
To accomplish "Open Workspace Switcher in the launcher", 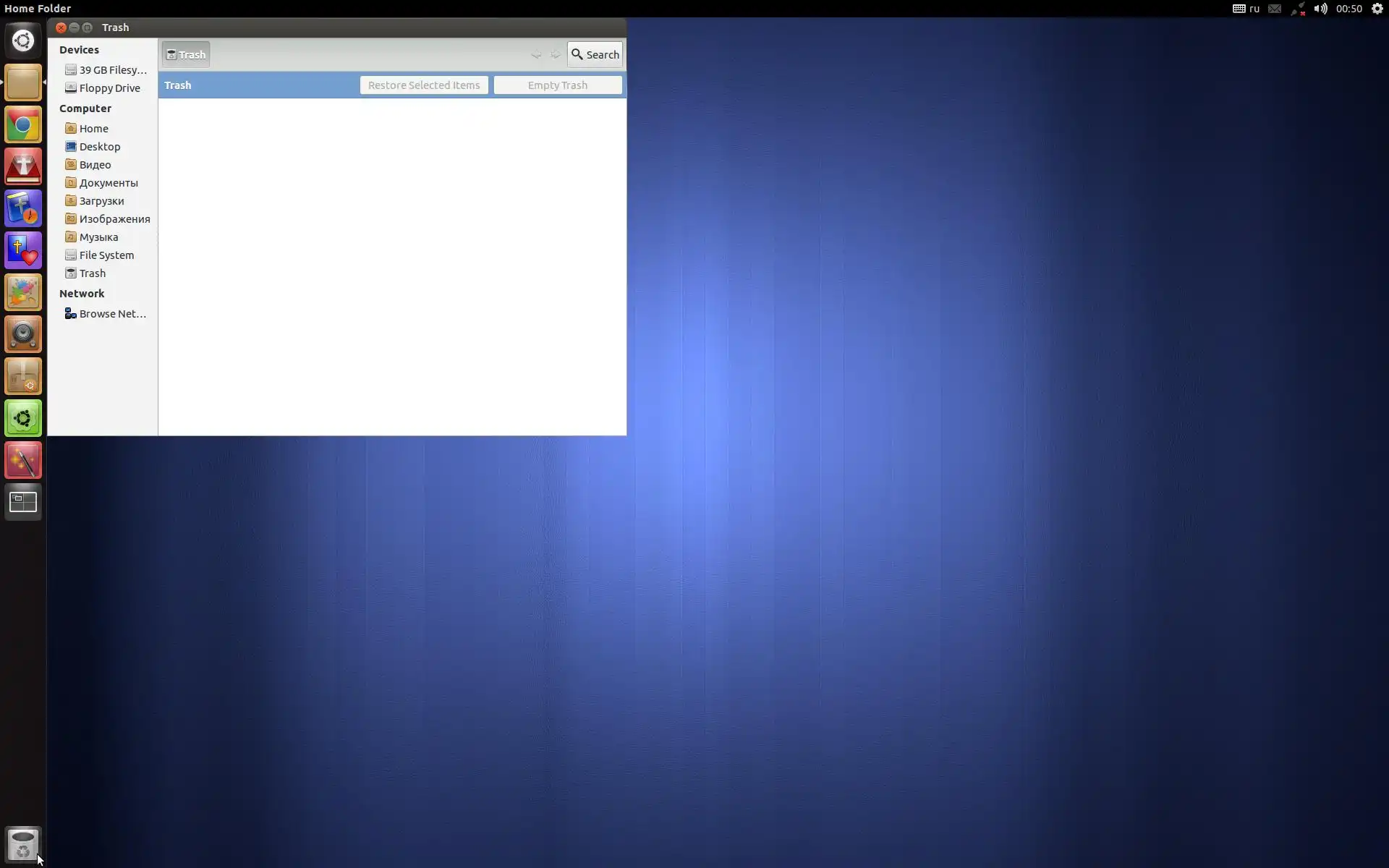I will pos(23,502).
